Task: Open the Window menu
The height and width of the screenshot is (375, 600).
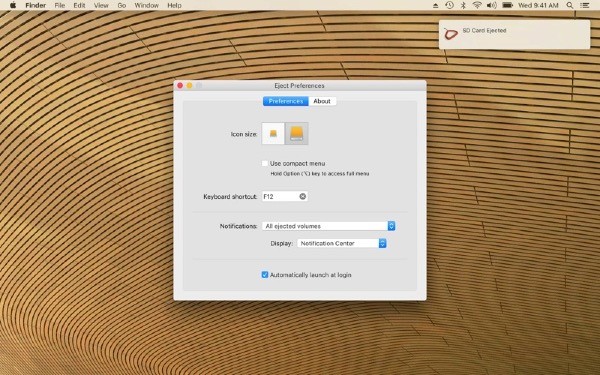Action: click(x=147, y=5)
